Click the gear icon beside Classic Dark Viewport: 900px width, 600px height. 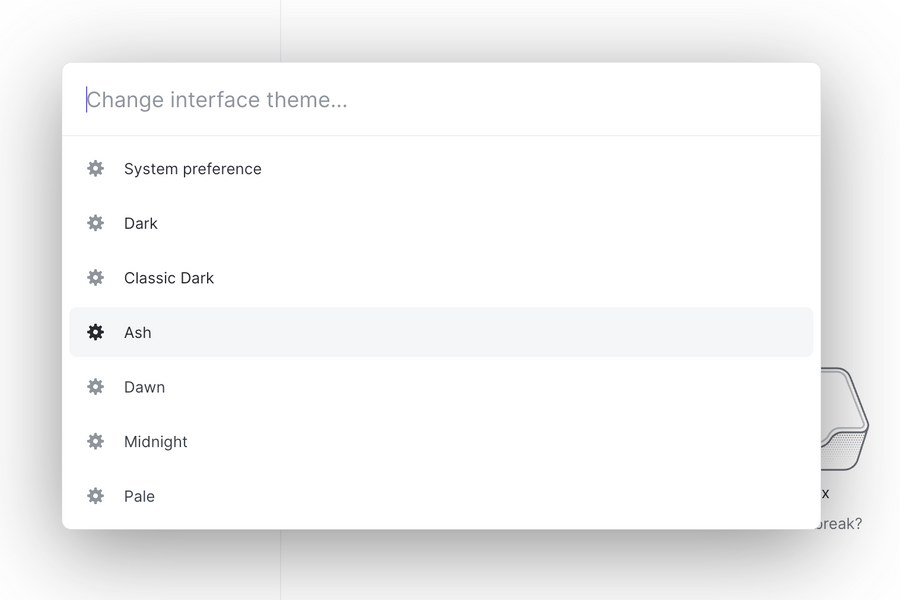95,277
